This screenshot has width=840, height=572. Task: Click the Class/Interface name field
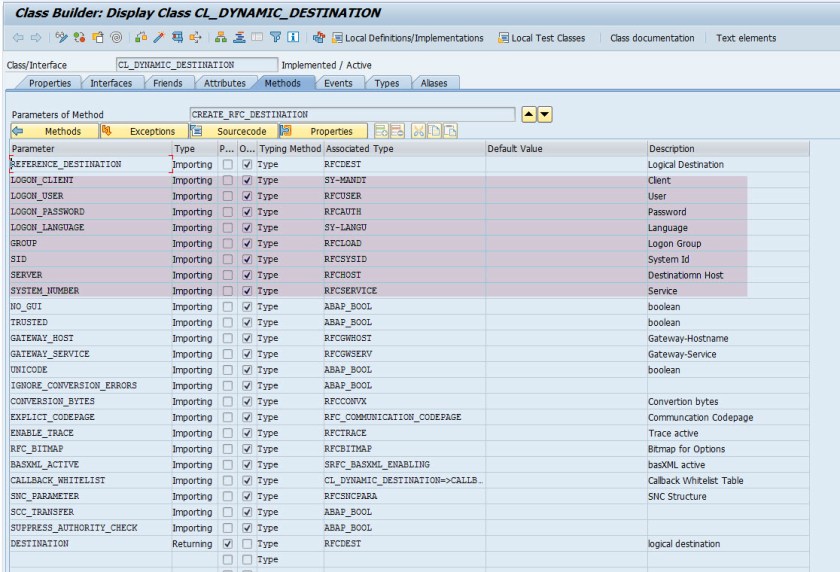(186, 65)
